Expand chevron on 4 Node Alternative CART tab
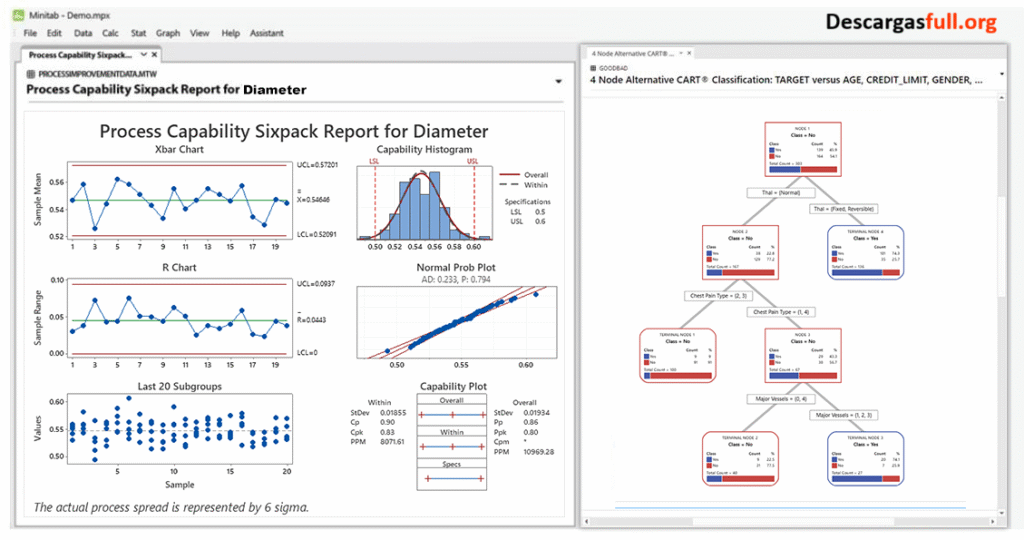 coord(680,54)
